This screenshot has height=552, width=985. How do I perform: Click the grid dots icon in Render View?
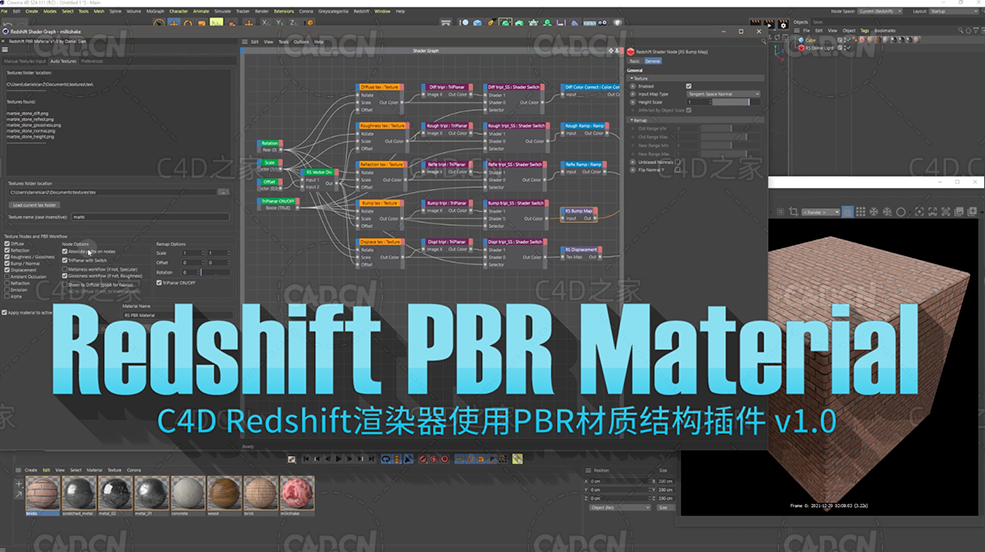click(861, 212)
